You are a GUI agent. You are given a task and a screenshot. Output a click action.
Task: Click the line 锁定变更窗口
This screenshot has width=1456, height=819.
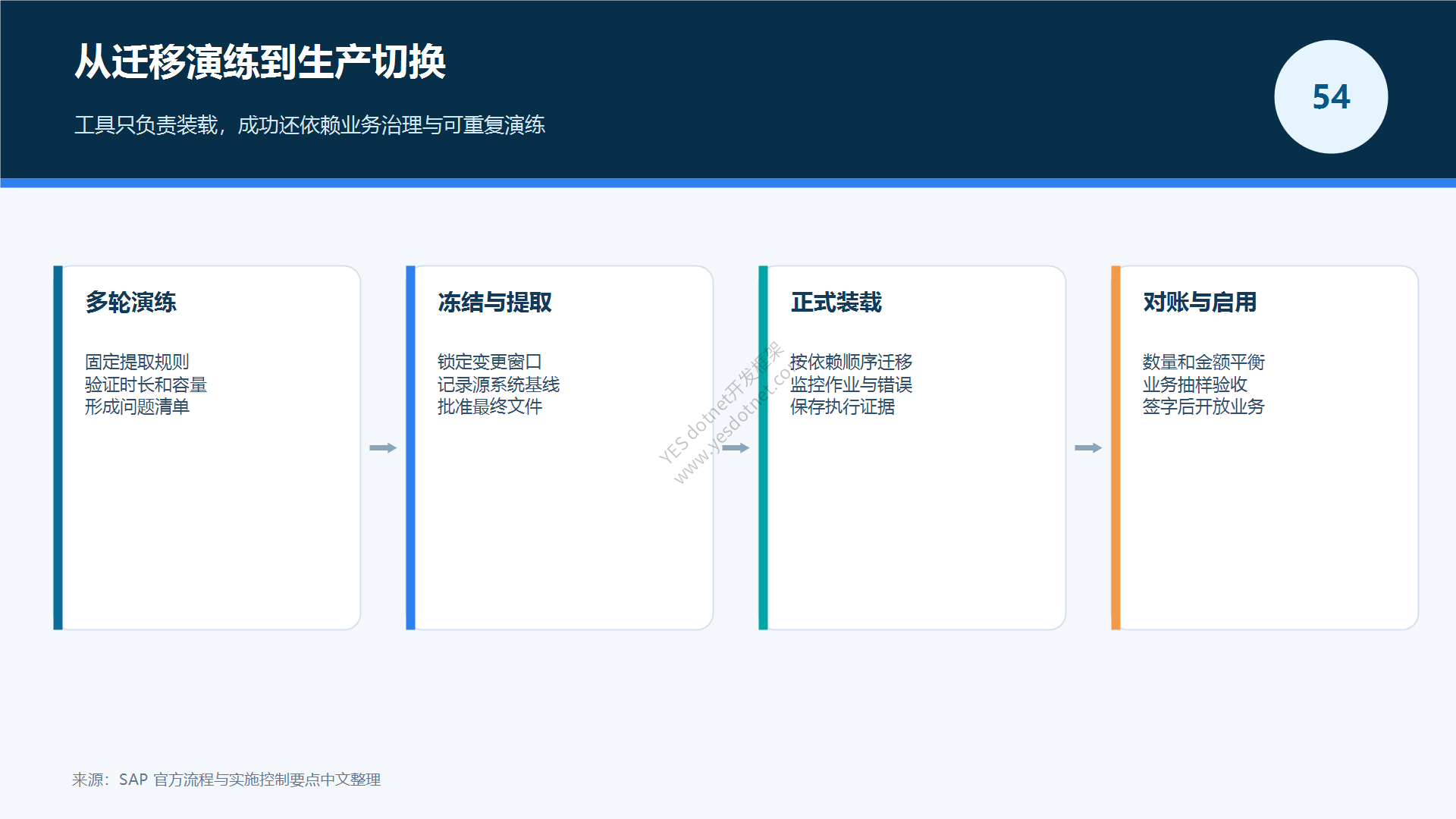point(490,362)
